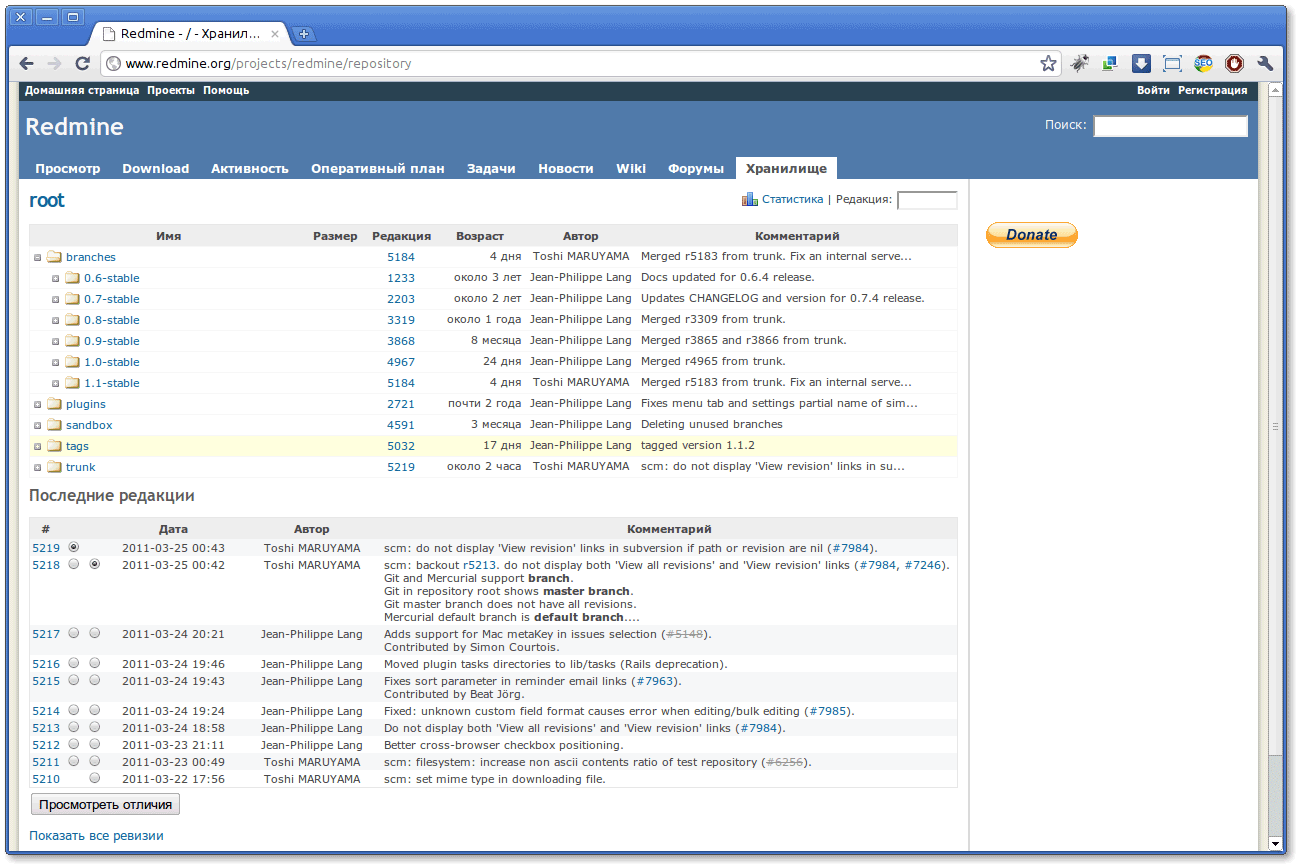Click the globe site icon in address bar
The width and height of the screenshot is (1296, 864).
pyautogui.click(x=114, y=63)
